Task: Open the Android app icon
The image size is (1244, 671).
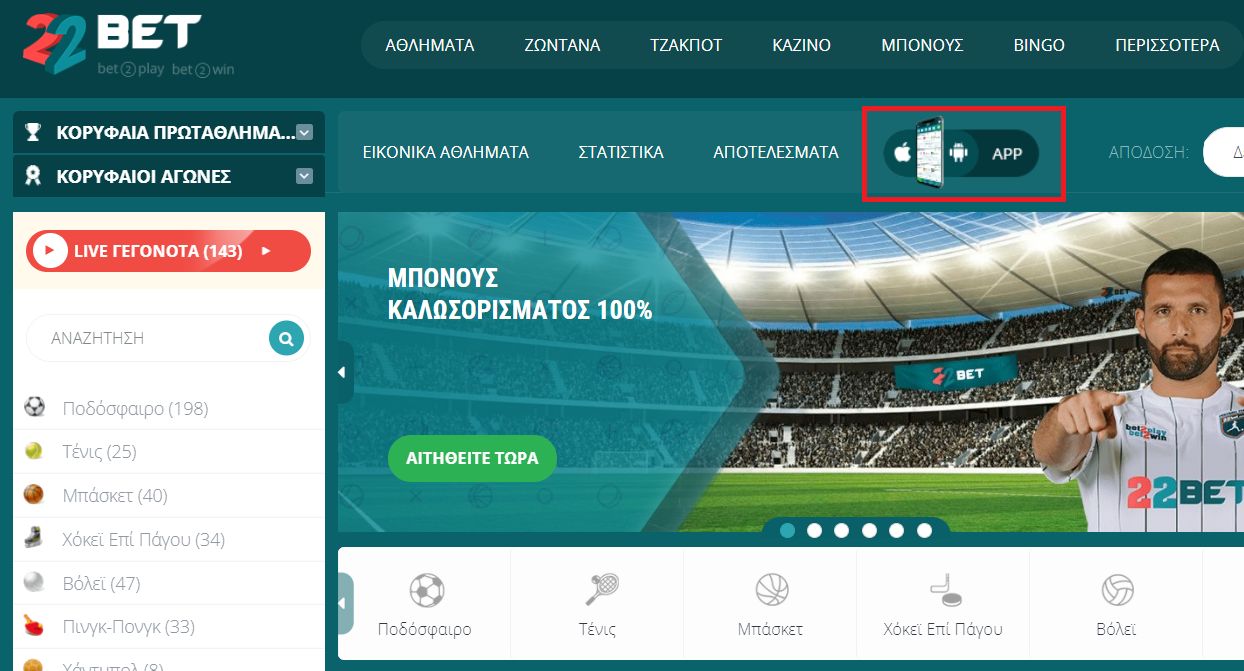Action: pyautogui.click(x=959, y=153)
